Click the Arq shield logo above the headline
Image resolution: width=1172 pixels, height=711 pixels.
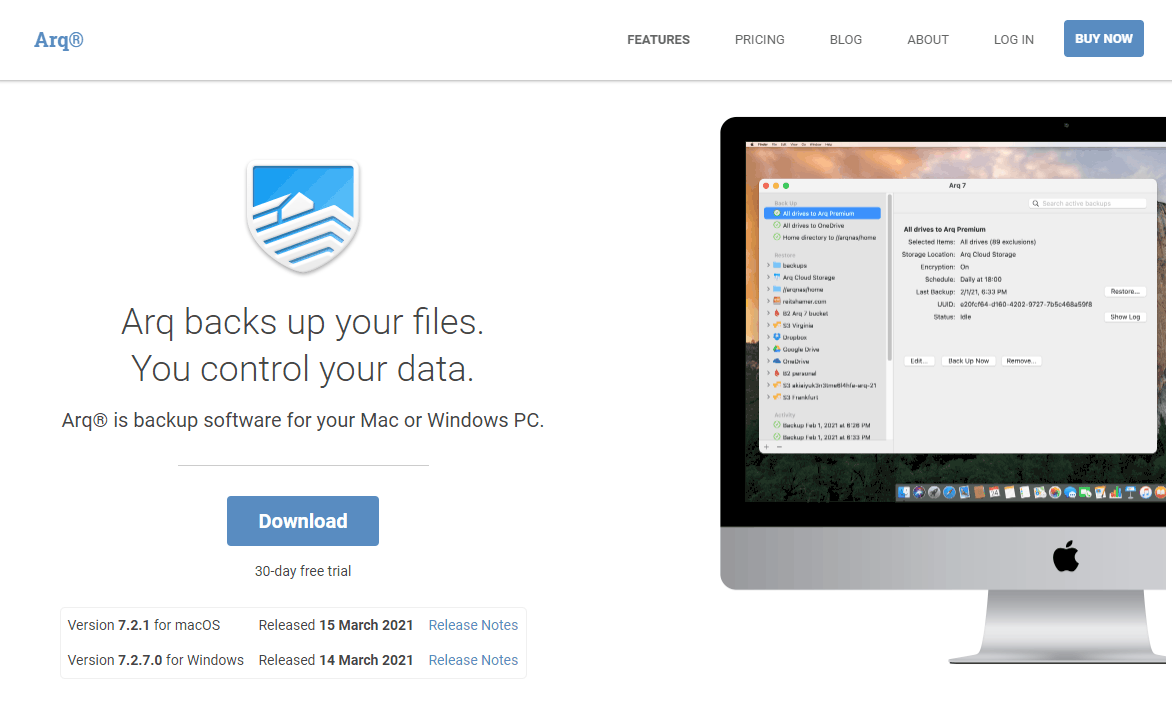coord(302,217)
